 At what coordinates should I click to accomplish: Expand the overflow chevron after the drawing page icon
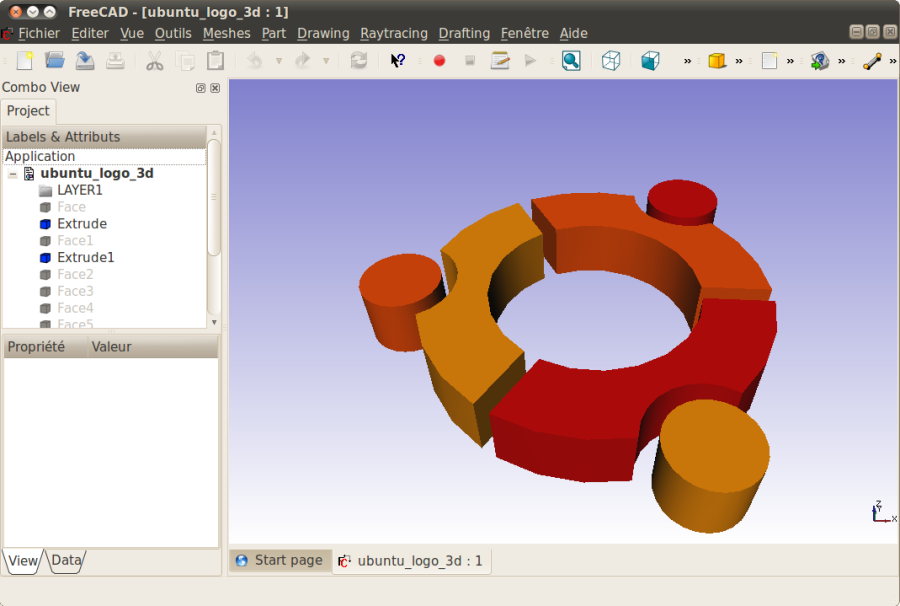(x=790, y=61)
